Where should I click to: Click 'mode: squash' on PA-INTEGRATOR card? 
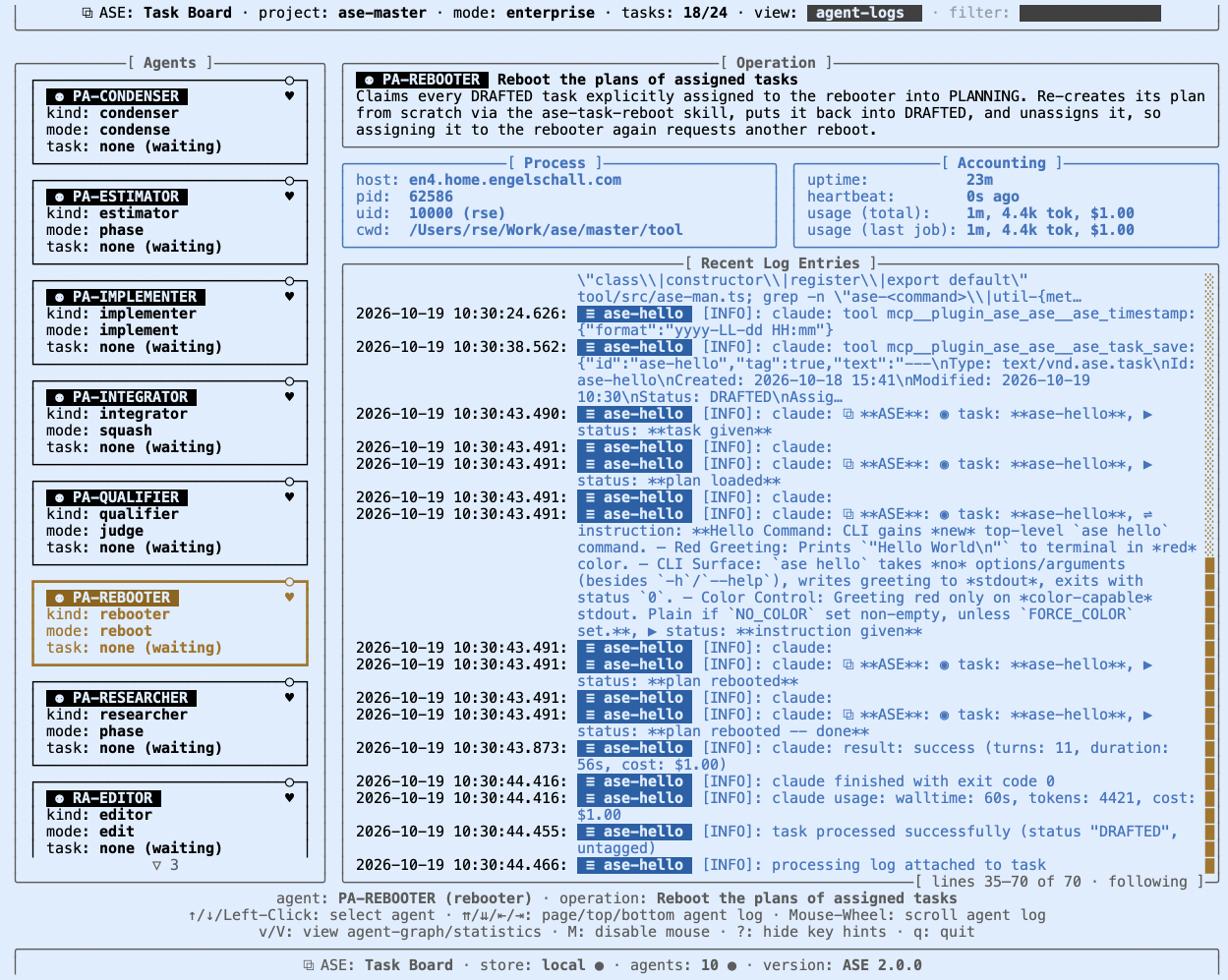tap(99, 431)
